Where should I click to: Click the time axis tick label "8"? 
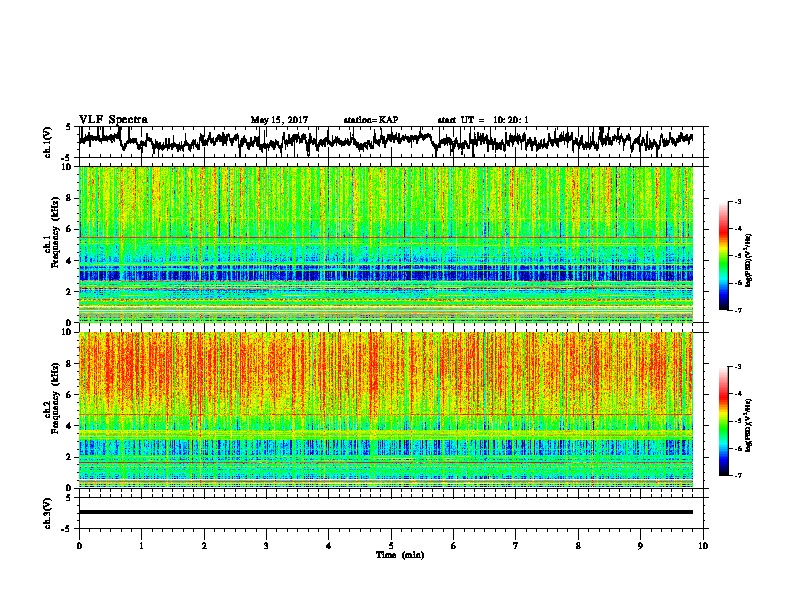578,546
